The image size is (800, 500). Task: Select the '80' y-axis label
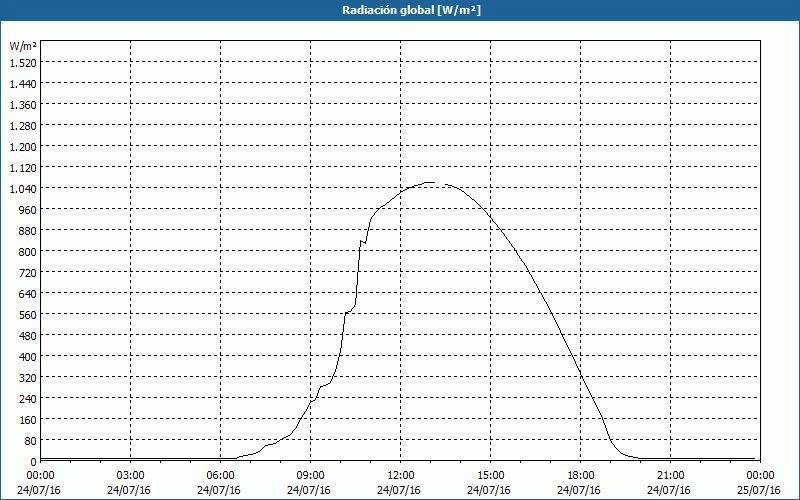[30, 440]
